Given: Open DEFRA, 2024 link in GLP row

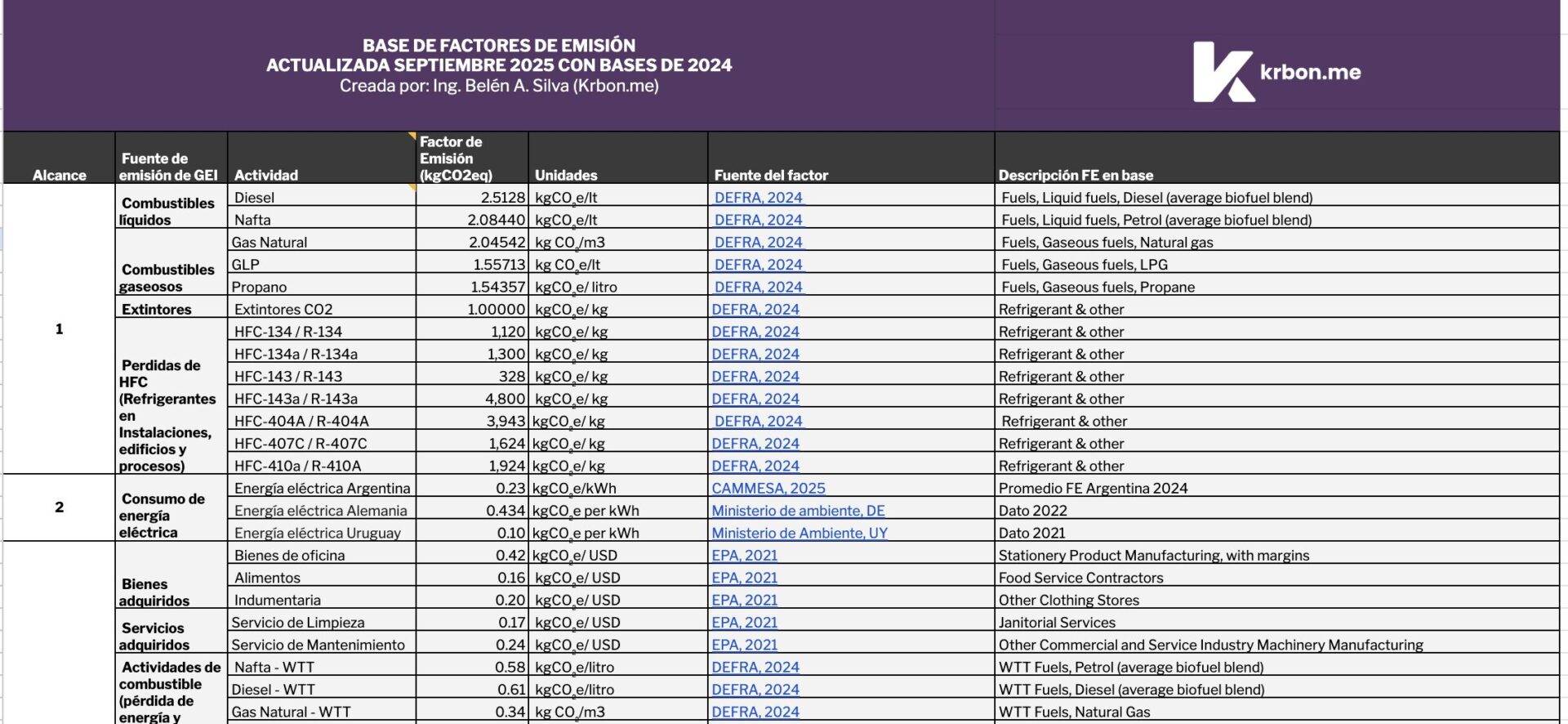Looking at the screenshot, I should pos(758,265).
